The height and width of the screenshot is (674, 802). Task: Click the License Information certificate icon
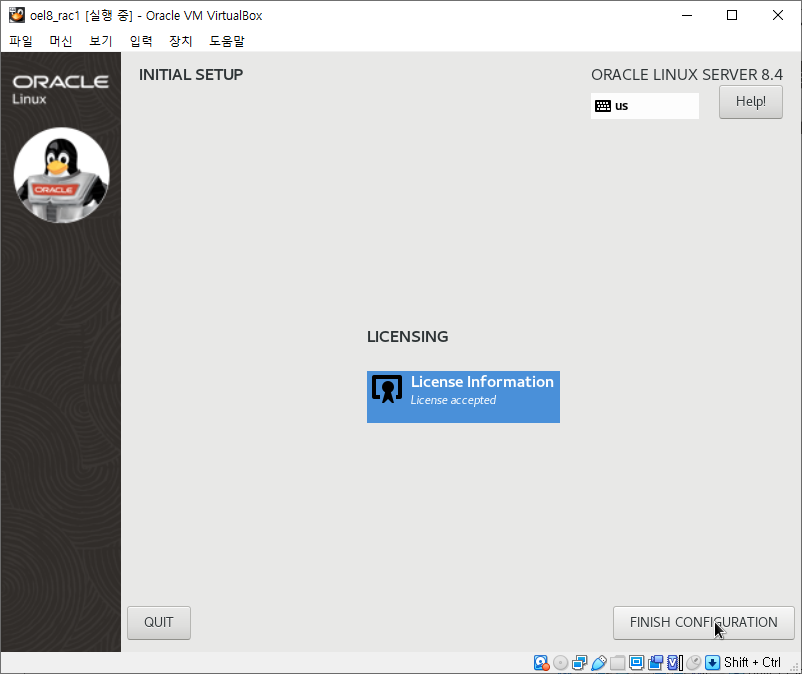tap(387, 389)
